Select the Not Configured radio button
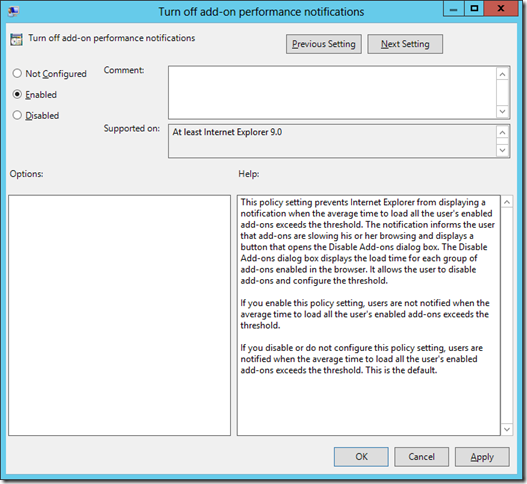The width and height of the screenshot is (527, 484). pyautogui.click(x=17, y=74)
